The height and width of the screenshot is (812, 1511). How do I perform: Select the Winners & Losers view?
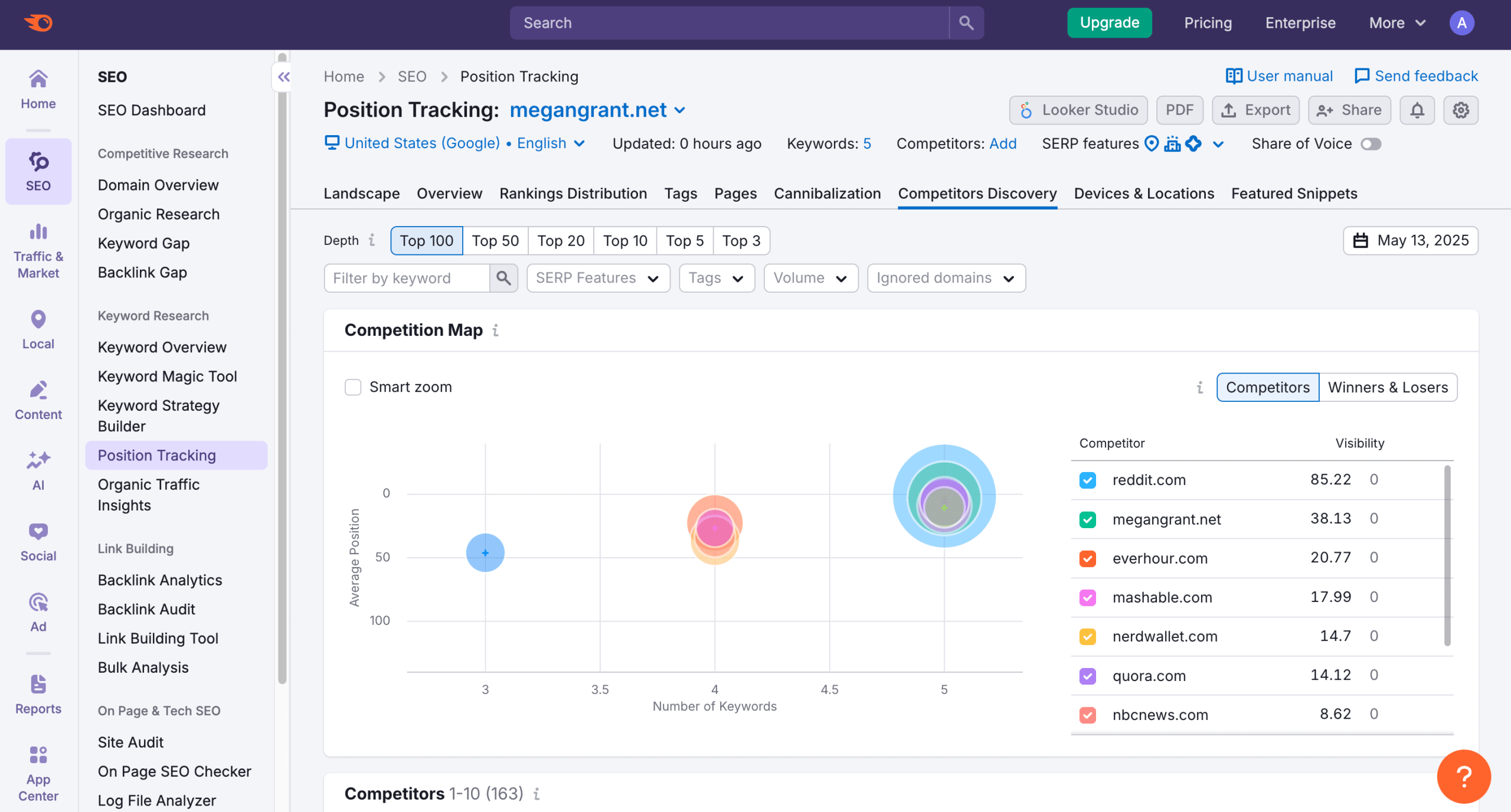point(1388,388)
